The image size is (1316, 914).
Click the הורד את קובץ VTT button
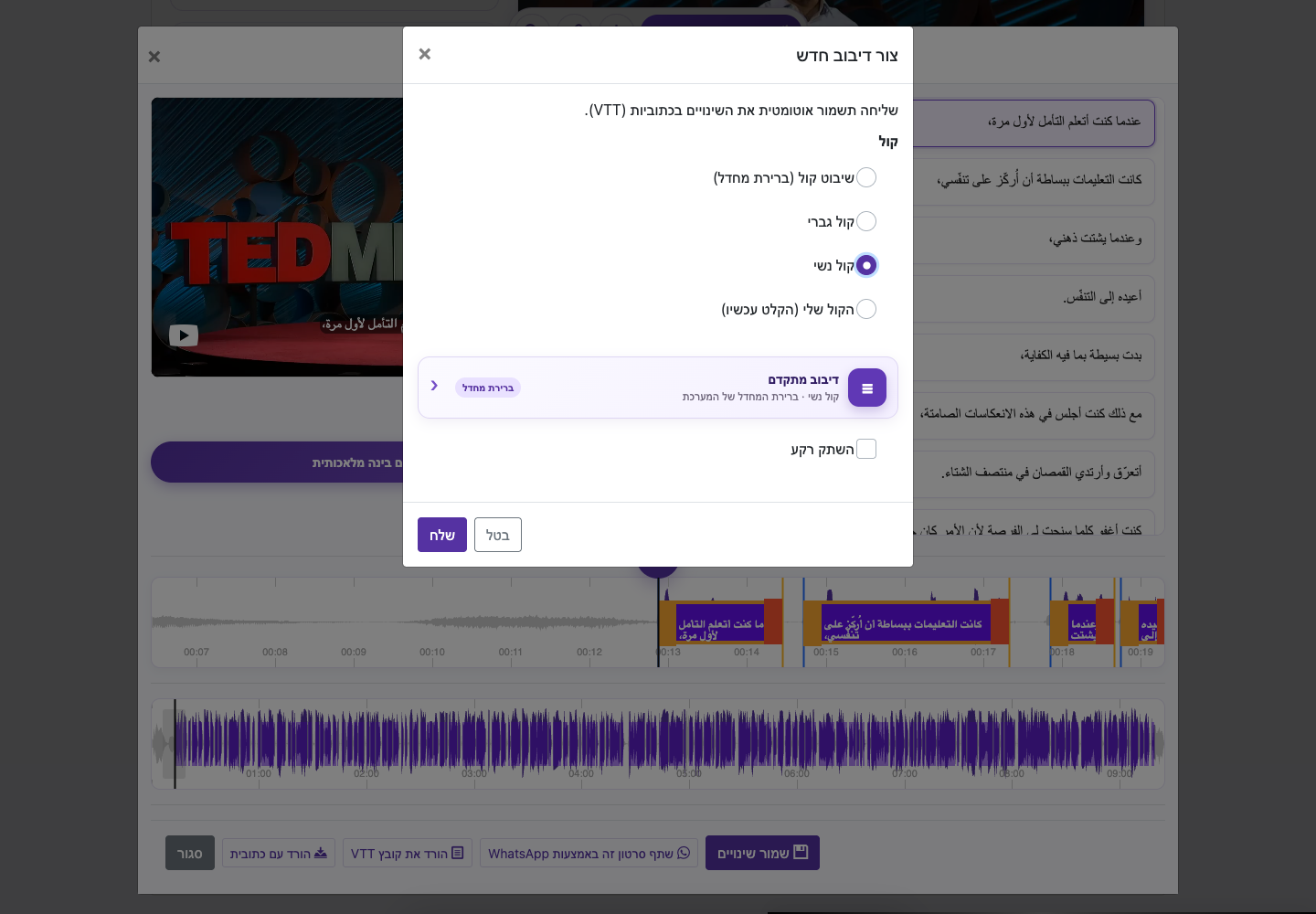pos(408,853)
